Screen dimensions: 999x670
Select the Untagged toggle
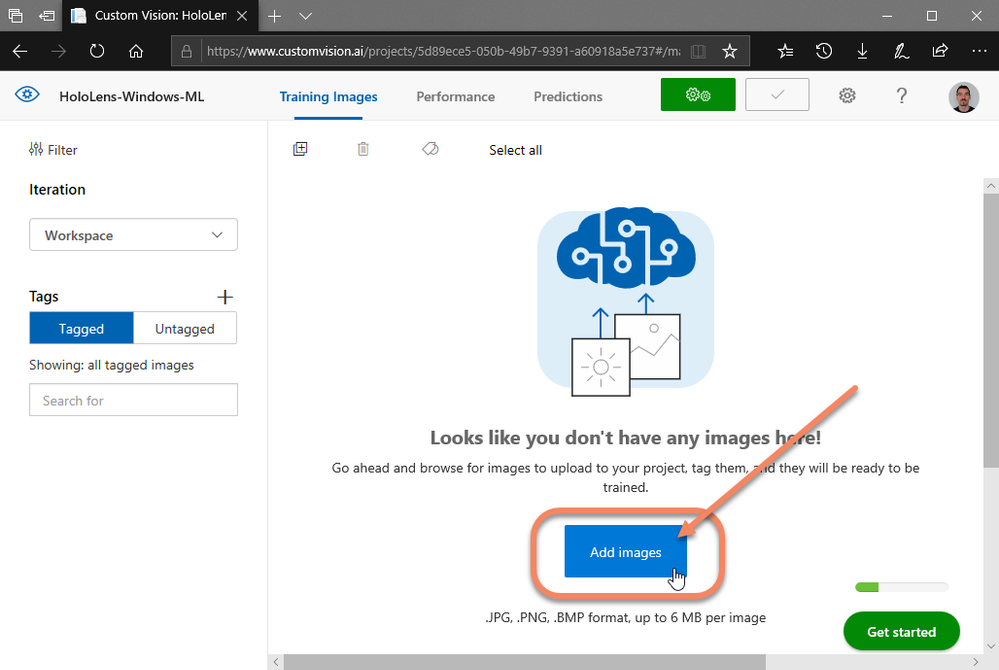(185, 329)
